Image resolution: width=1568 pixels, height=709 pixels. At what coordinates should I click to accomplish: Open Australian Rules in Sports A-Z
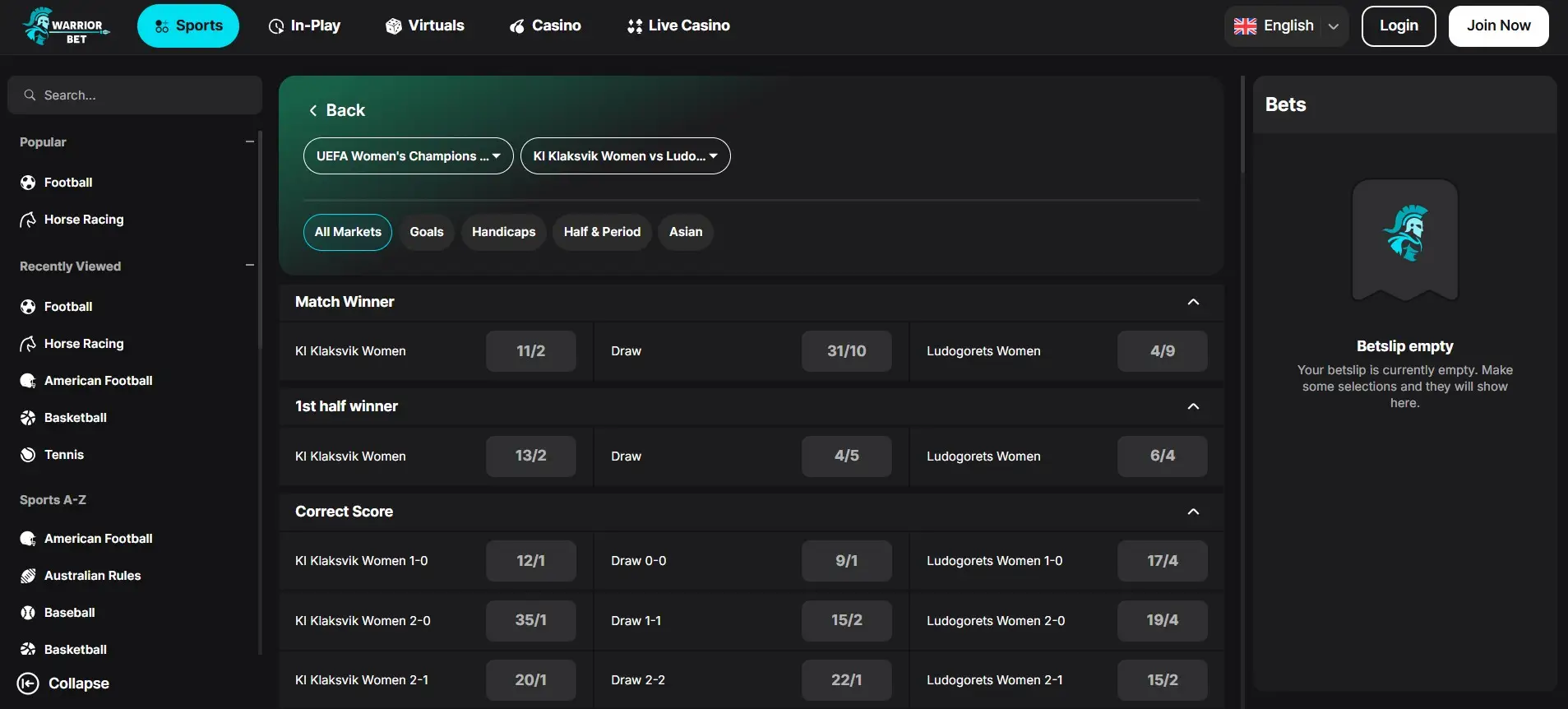[x=93, y=576]
